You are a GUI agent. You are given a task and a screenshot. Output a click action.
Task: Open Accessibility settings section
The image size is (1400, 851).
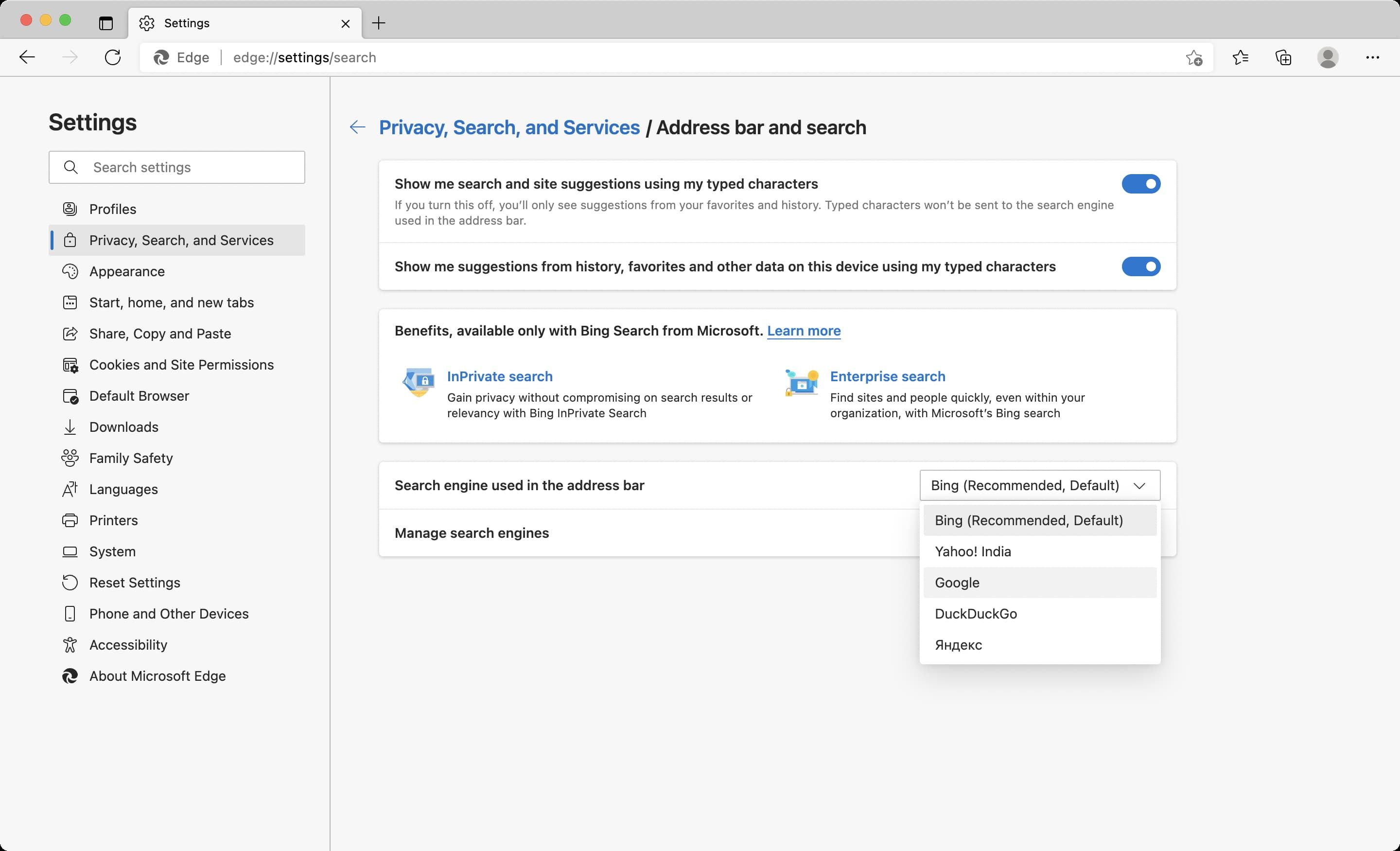click(x=177, y=645)
